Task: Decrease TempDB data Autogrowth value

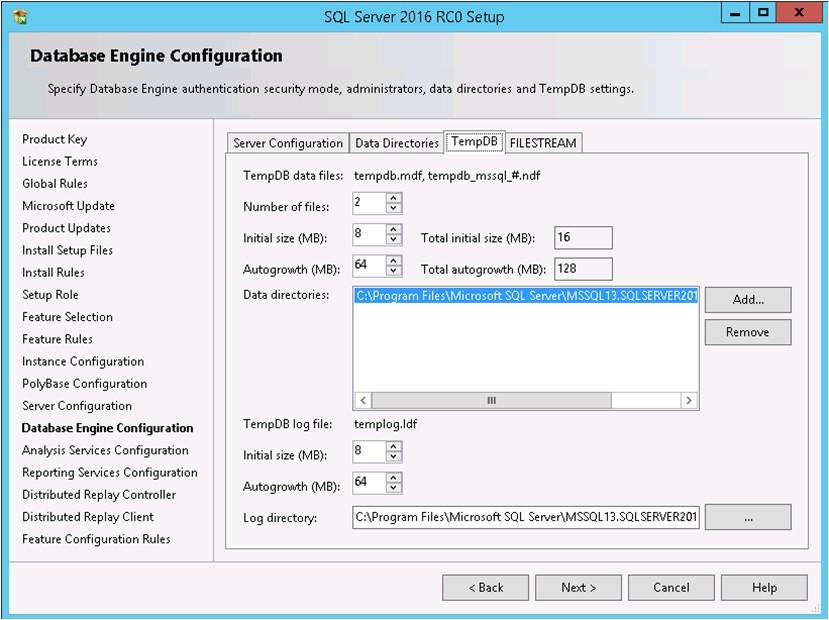Action: point(393,271)
